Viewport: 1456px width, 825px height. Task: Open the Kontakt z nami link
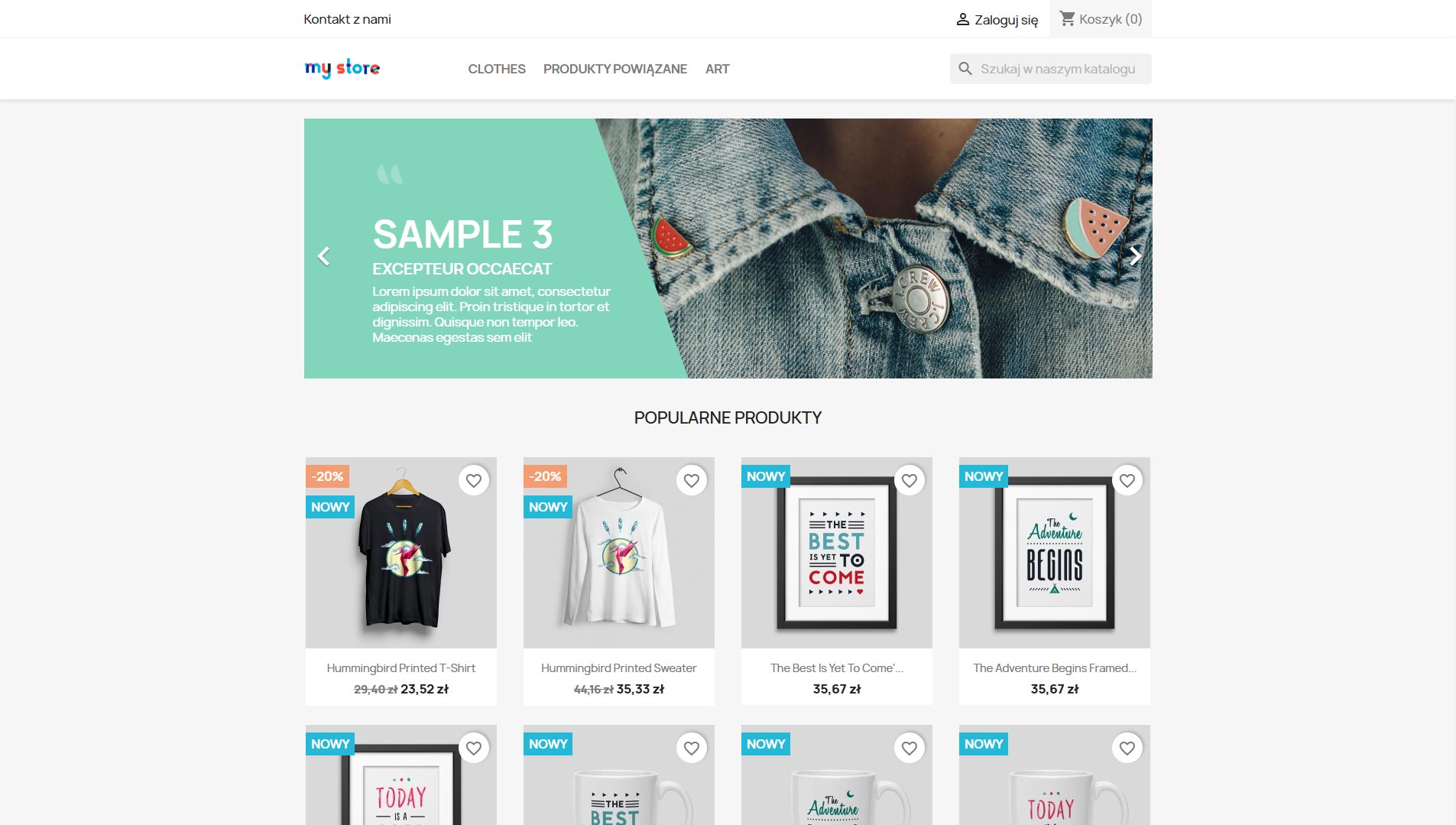pyautogui.click(x=347, y=19)
